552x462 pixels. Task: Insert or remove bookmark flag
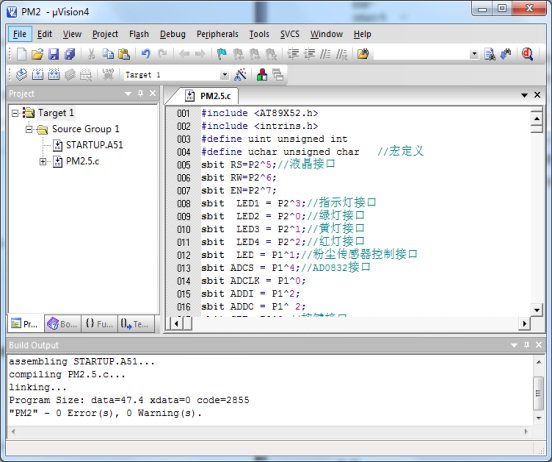click(x=222, y=54)
